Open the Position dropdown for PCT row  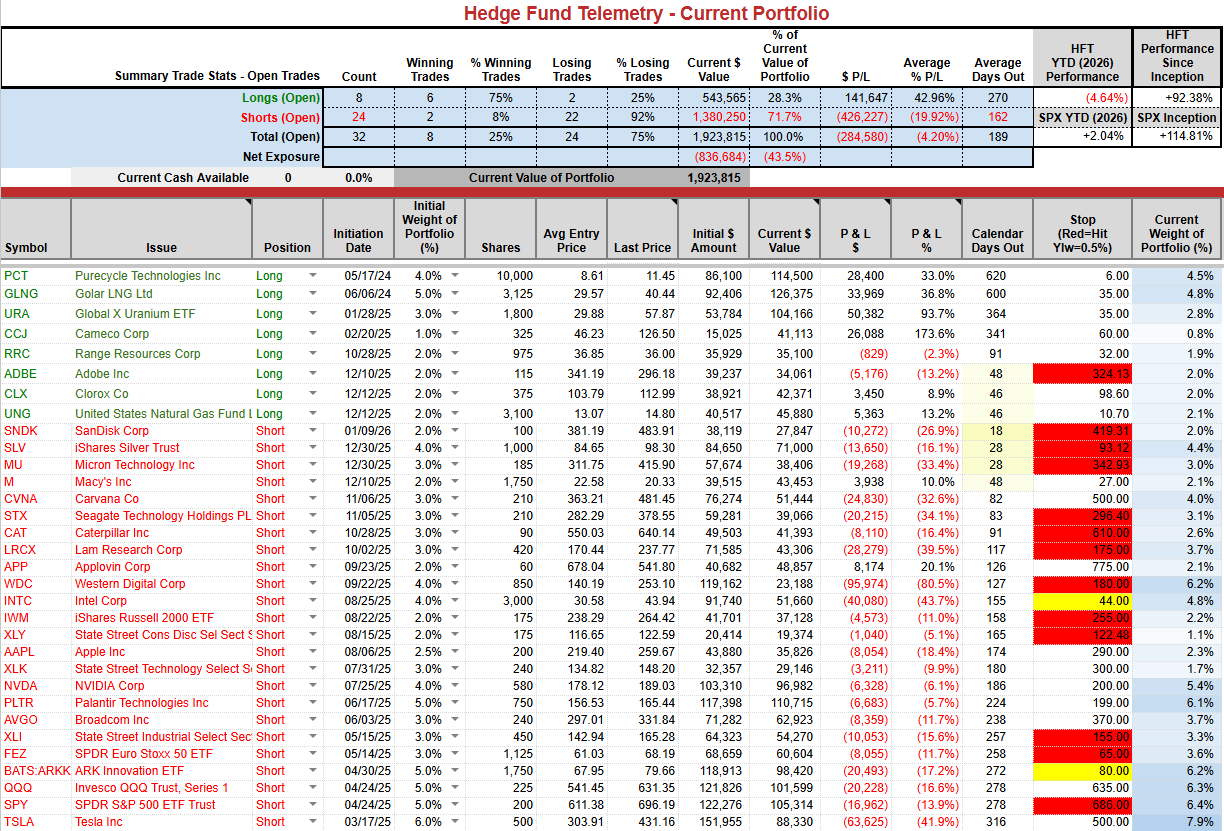click(x=312, y=276)
